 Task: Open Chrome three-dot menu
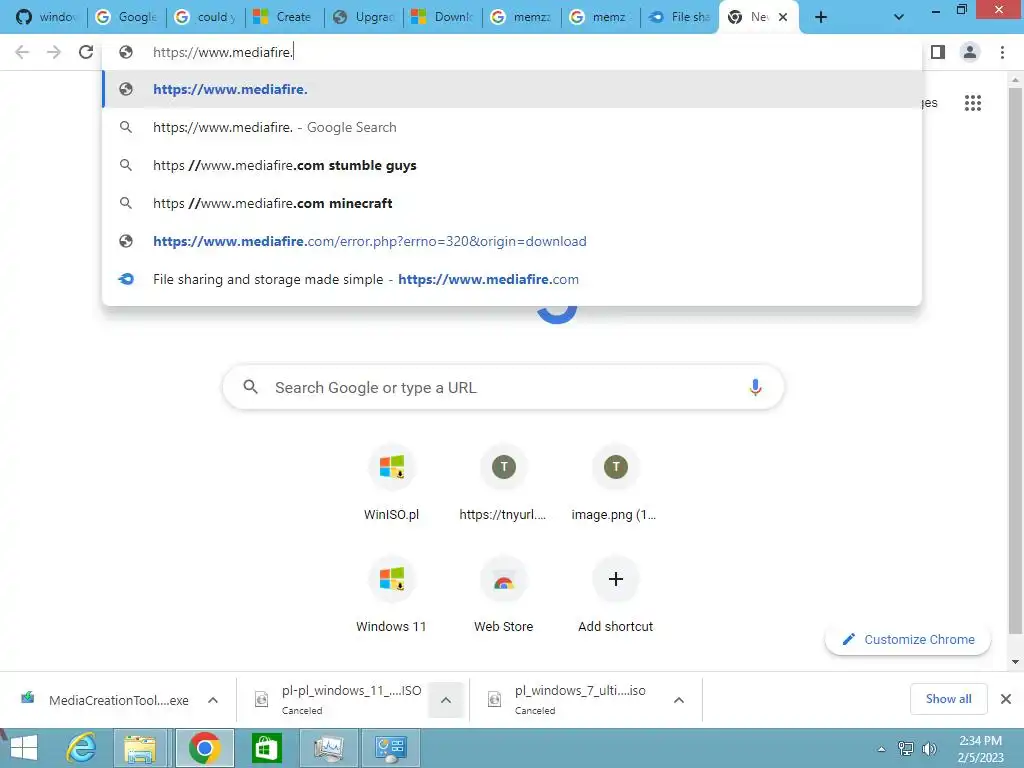pos(1002,52)
